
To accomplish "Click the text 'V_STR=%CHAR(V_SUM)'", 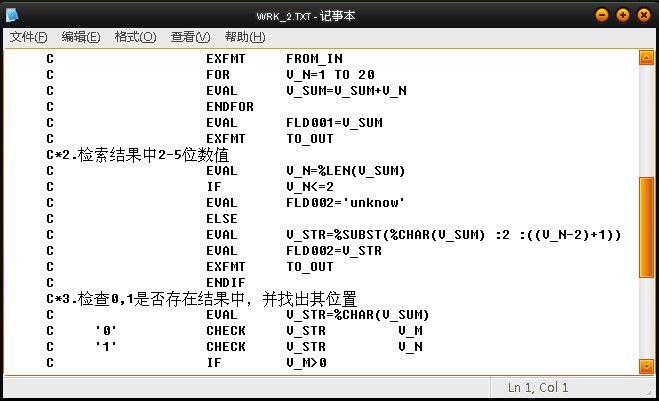I will [x=358, y=315].
